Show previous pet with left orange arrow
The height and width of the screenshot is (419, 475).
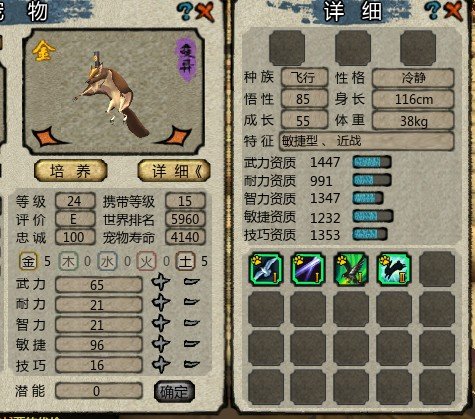(47, 136)
